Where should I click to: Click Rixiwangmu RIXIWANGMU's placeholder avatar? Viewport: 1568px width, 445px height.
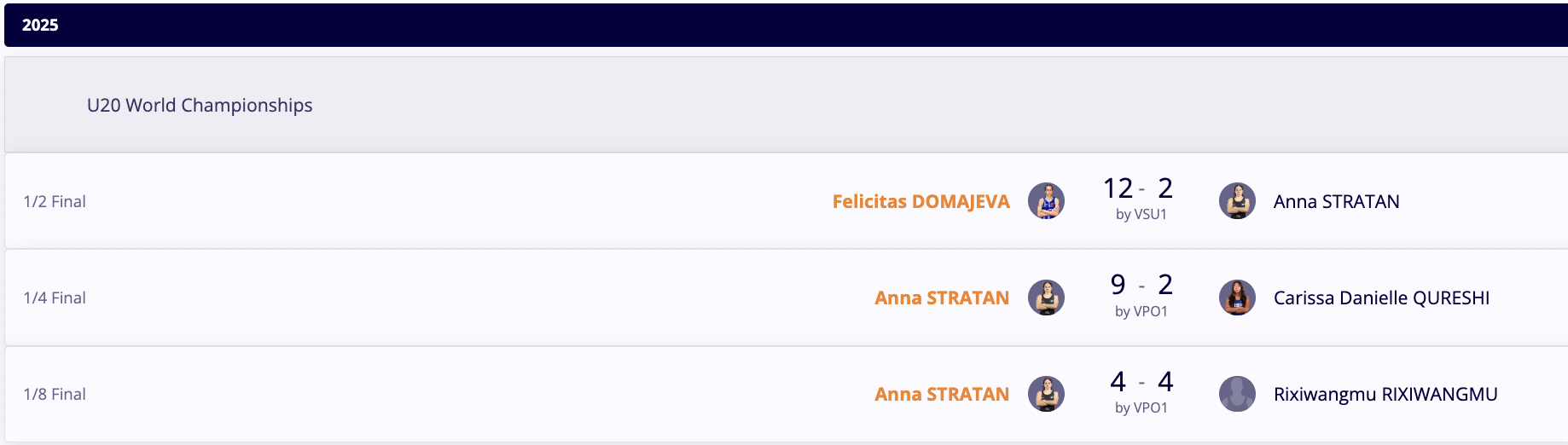coord(1237,394)
